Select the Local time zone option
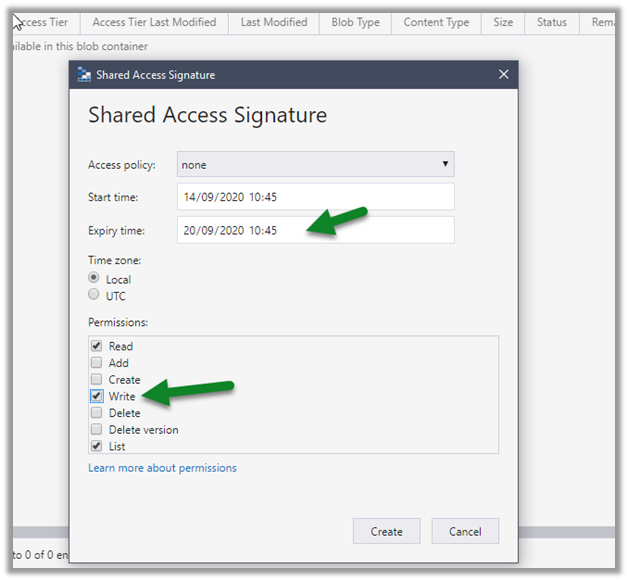The image size is (628, 581). pyautogui.click(x=95, y=279)
